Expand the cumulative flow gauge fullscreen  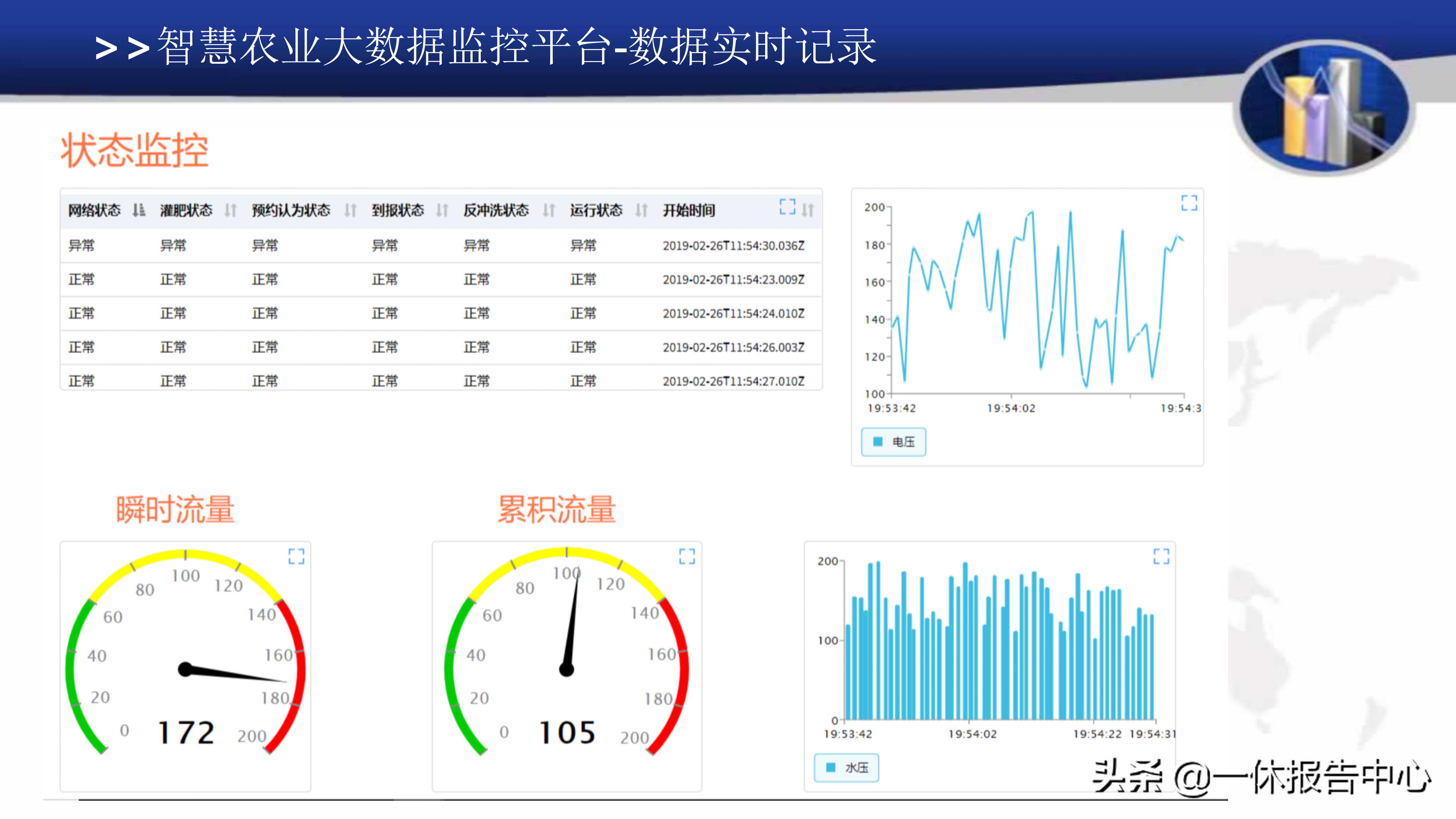[x=687, y=556]
